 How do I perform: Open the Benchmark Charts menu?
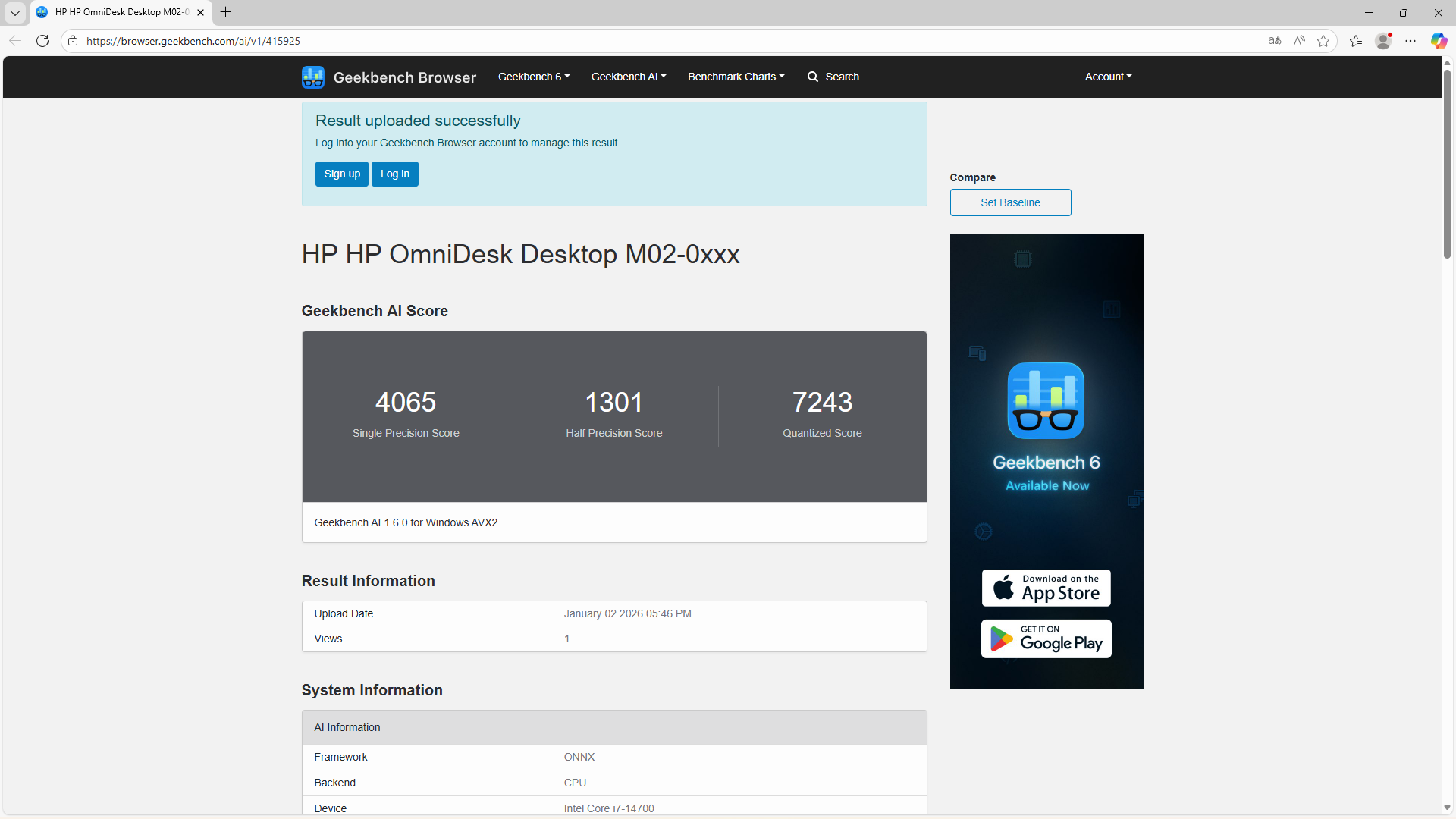[736, 77]
